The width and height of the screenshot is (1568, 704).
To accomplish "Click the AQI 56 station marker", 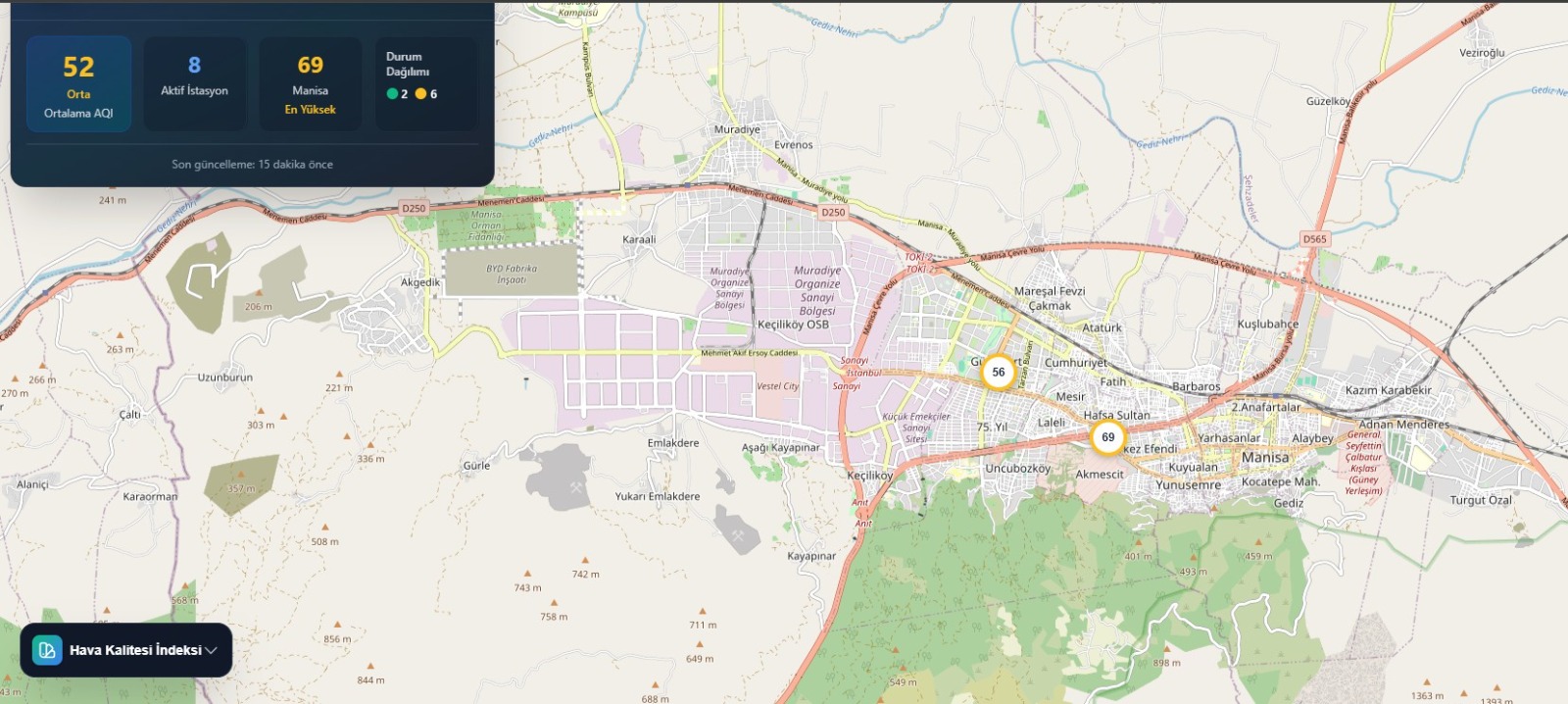I will pyautogui.click(x=998, y=373).
